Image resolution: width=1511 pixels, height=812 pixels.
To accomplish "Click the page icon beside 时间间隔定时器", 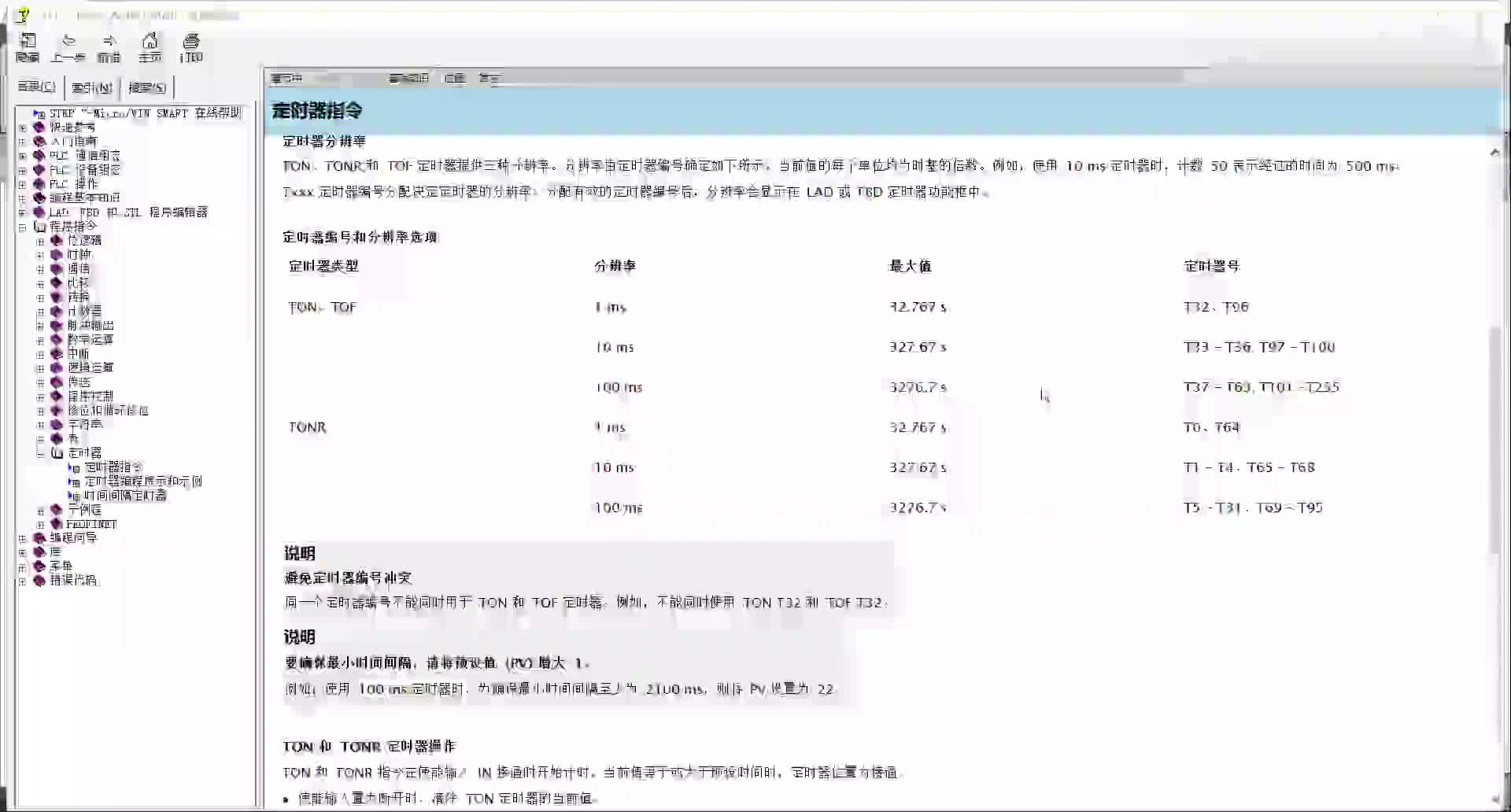I will click(x=74, y=496).
